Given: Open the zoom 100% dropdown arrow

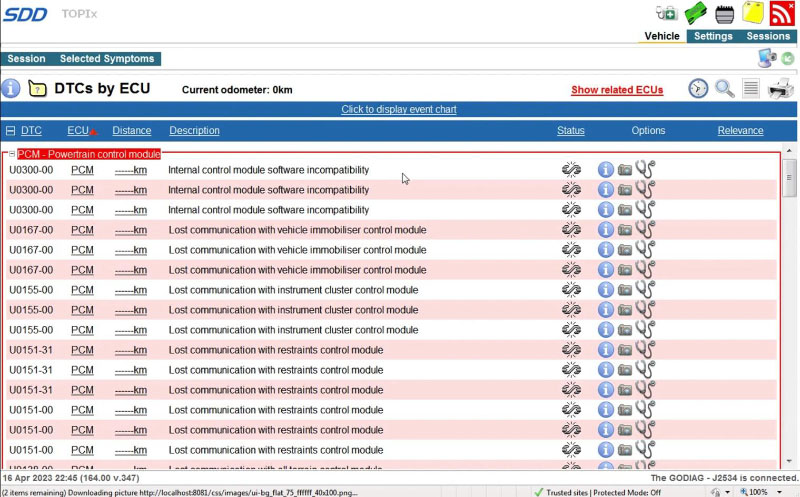Looking at the screenshot, I should pyautogui.click(x=779, y=492).
